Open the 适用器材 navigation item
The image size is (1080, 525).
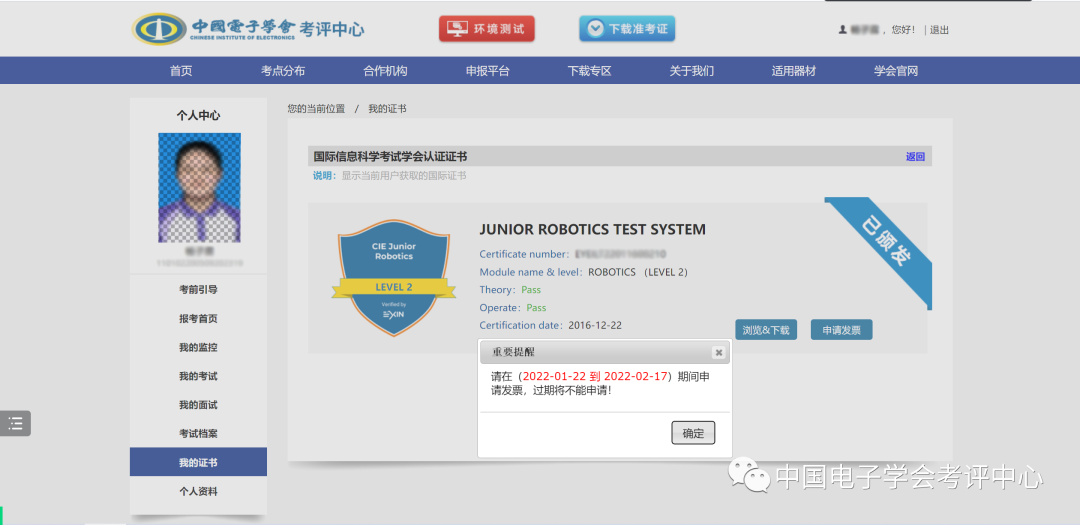793,71
